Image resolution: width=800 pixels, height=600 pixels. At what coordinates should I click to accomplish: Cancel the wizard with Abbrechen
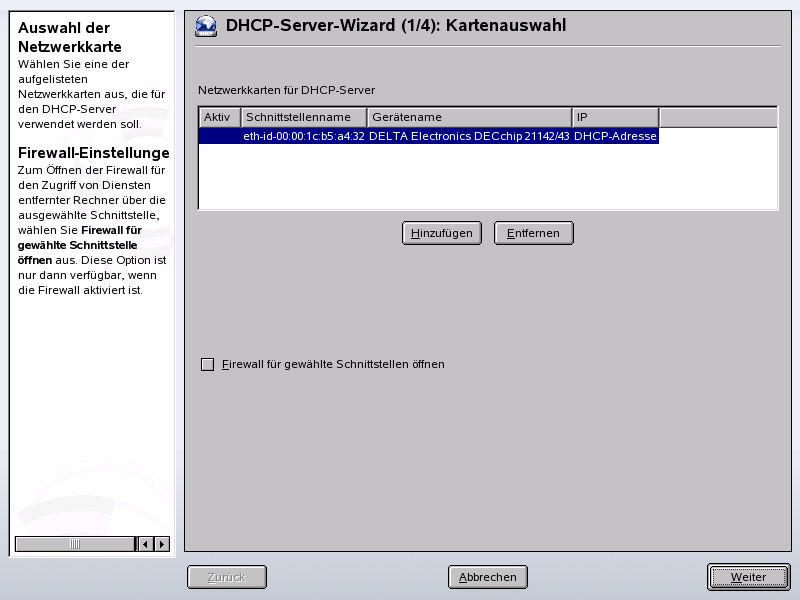(x=489, y=576)
